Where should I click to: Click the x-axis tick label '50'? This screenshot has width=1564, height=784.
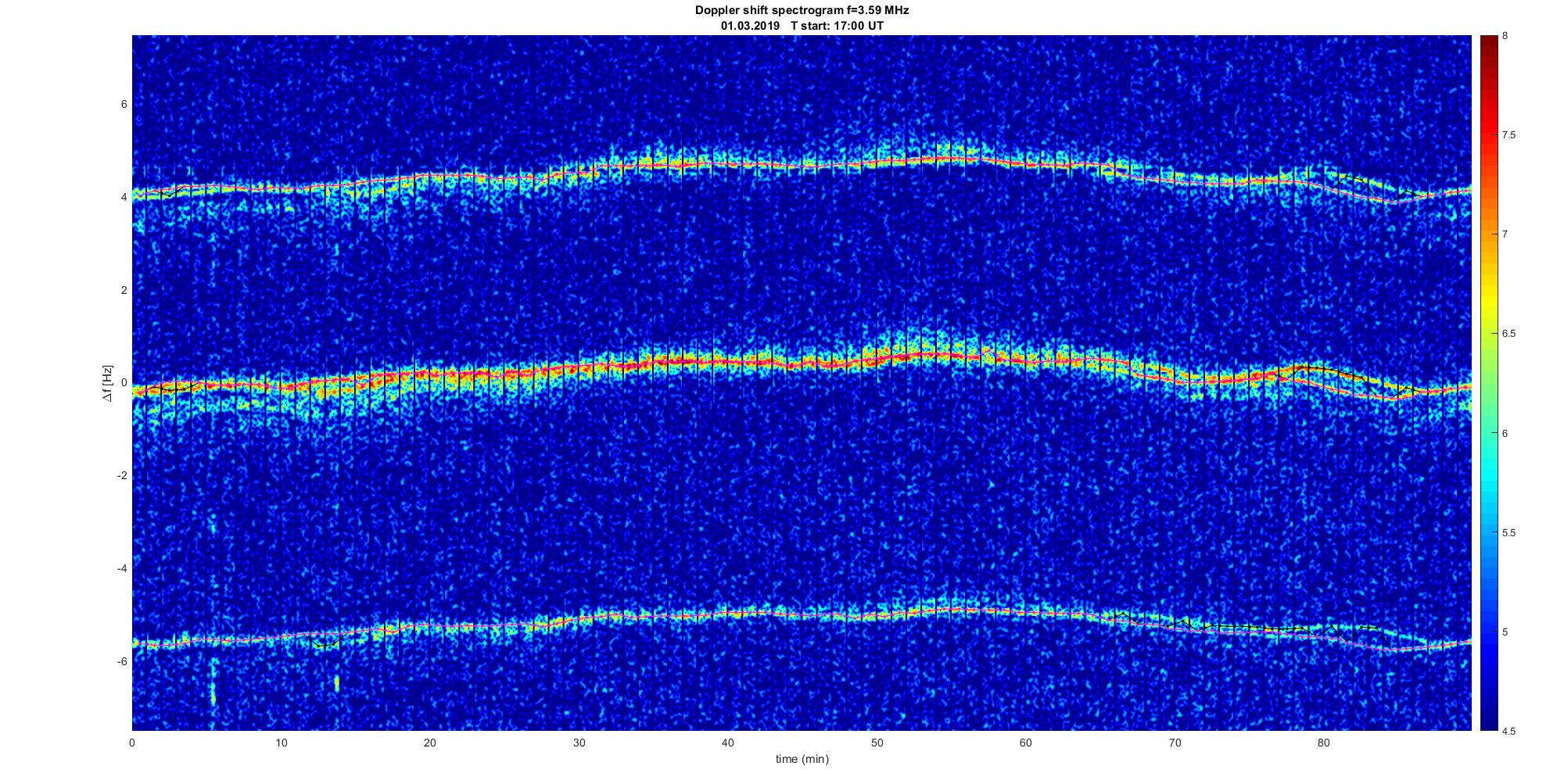[877, 743]
